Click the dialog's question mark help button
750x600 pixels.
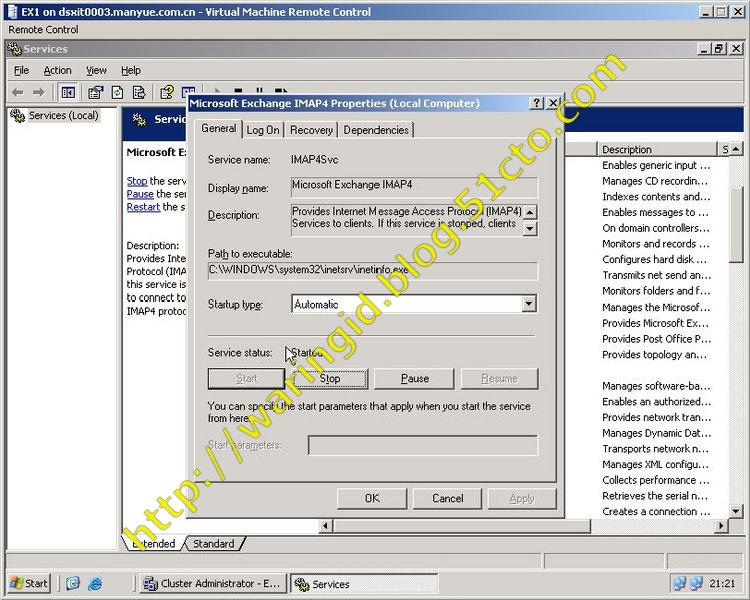tap(537, 103)
